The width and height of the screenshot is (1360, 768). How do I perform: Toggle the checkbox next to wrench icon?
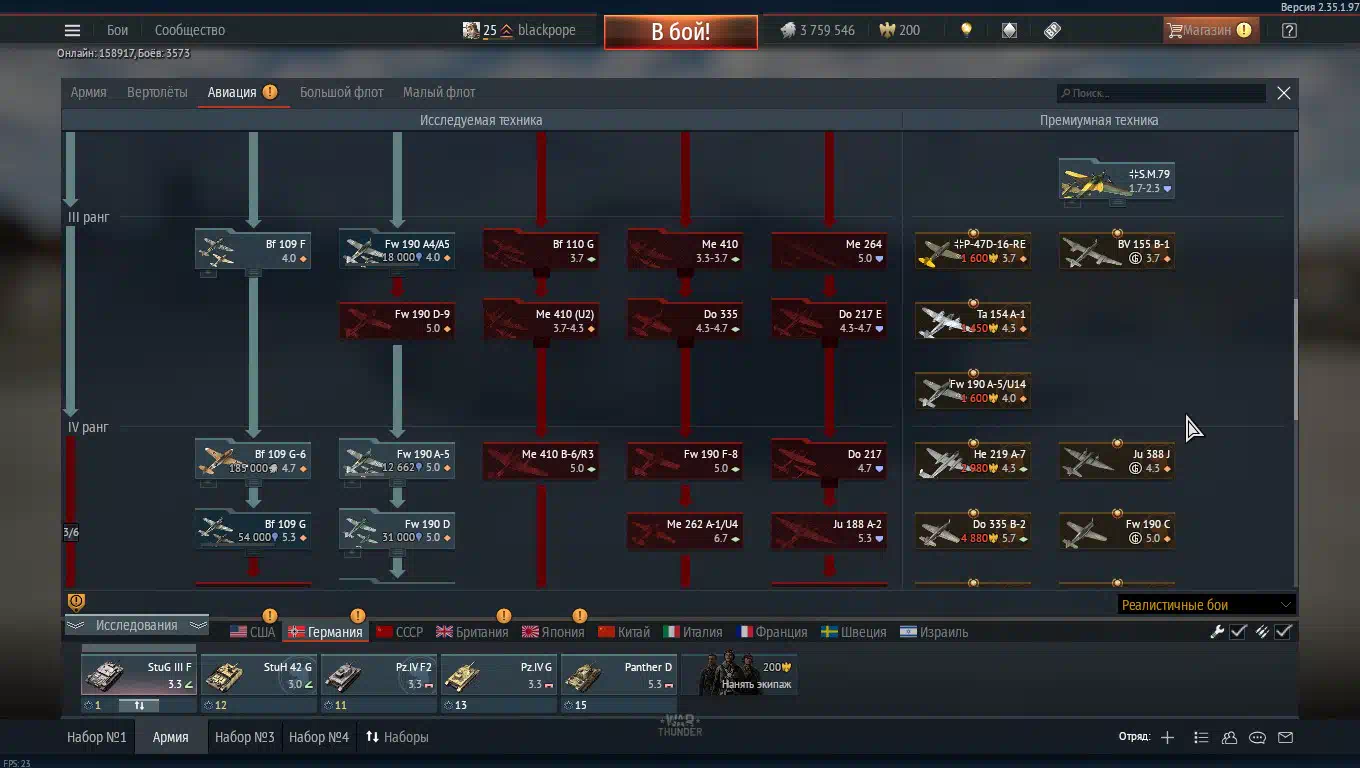tap(1238, 631)
